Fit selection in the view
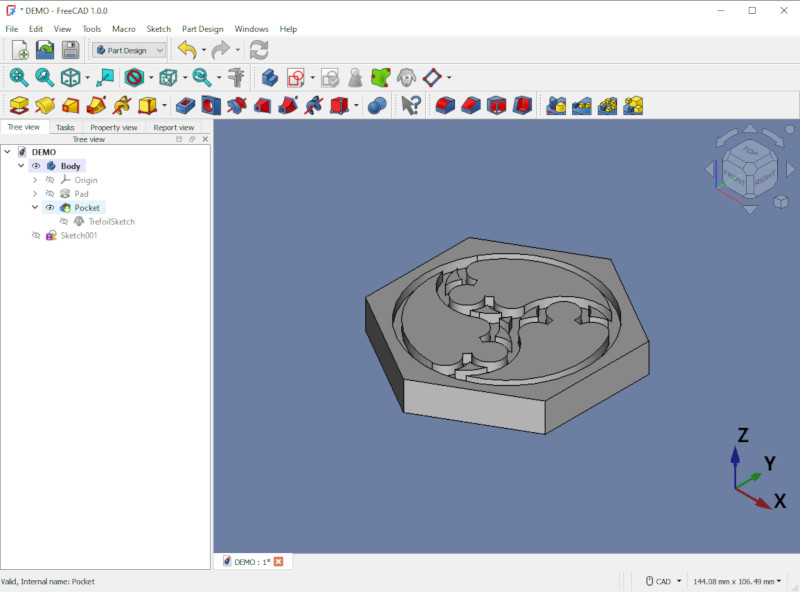The width and height of the screenshot is (800, 592). pos(44,78)
